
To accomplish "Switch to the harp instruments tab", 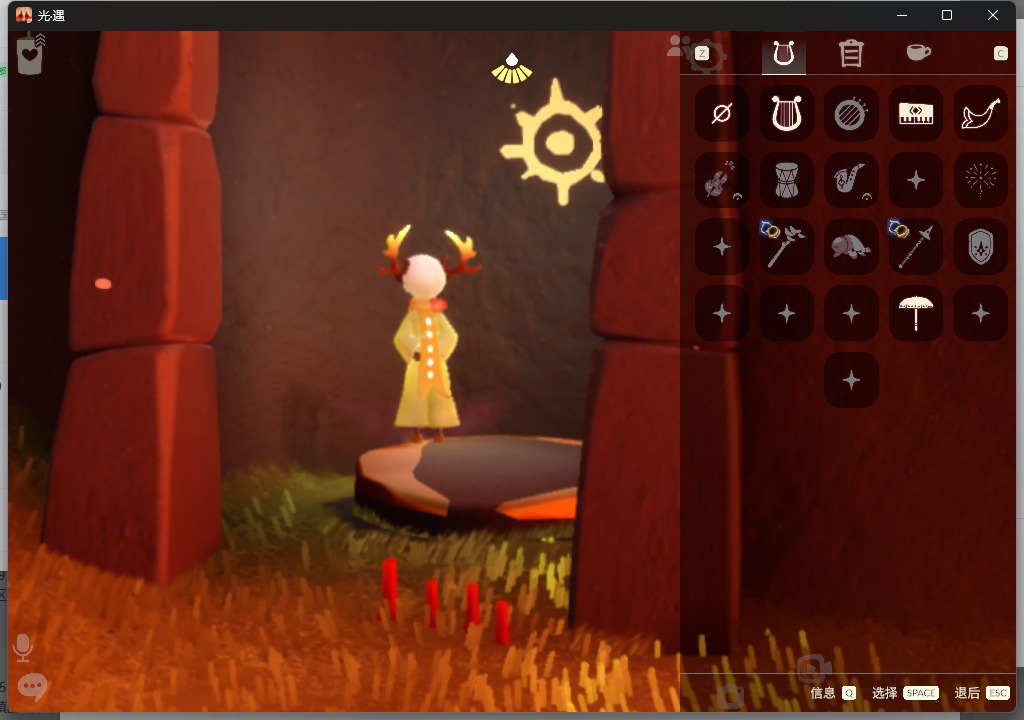I will (784, 54).
